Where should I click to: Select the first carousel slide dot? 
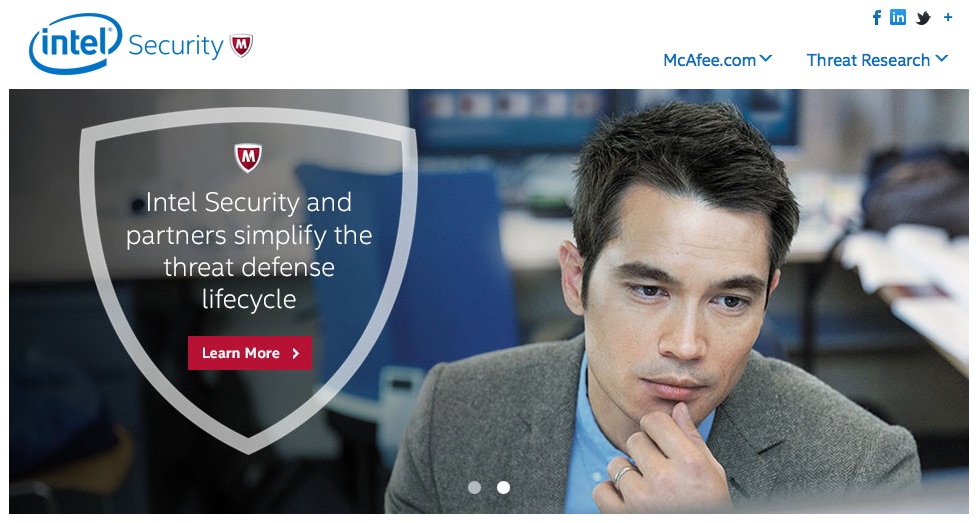point(474,488)
